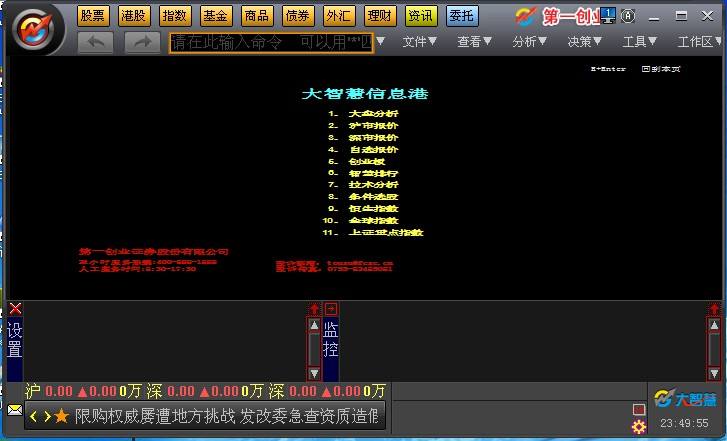Select 3. 深市报价 from the list
This screenshot has height=441, width=727.
coord(363,138)
